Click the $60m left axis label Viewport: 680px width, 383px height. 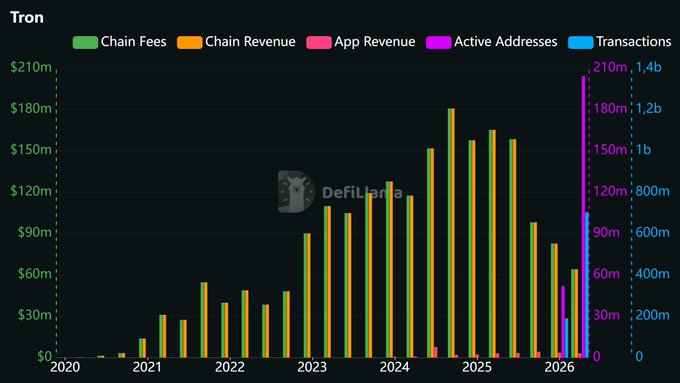tap(35, 274)
